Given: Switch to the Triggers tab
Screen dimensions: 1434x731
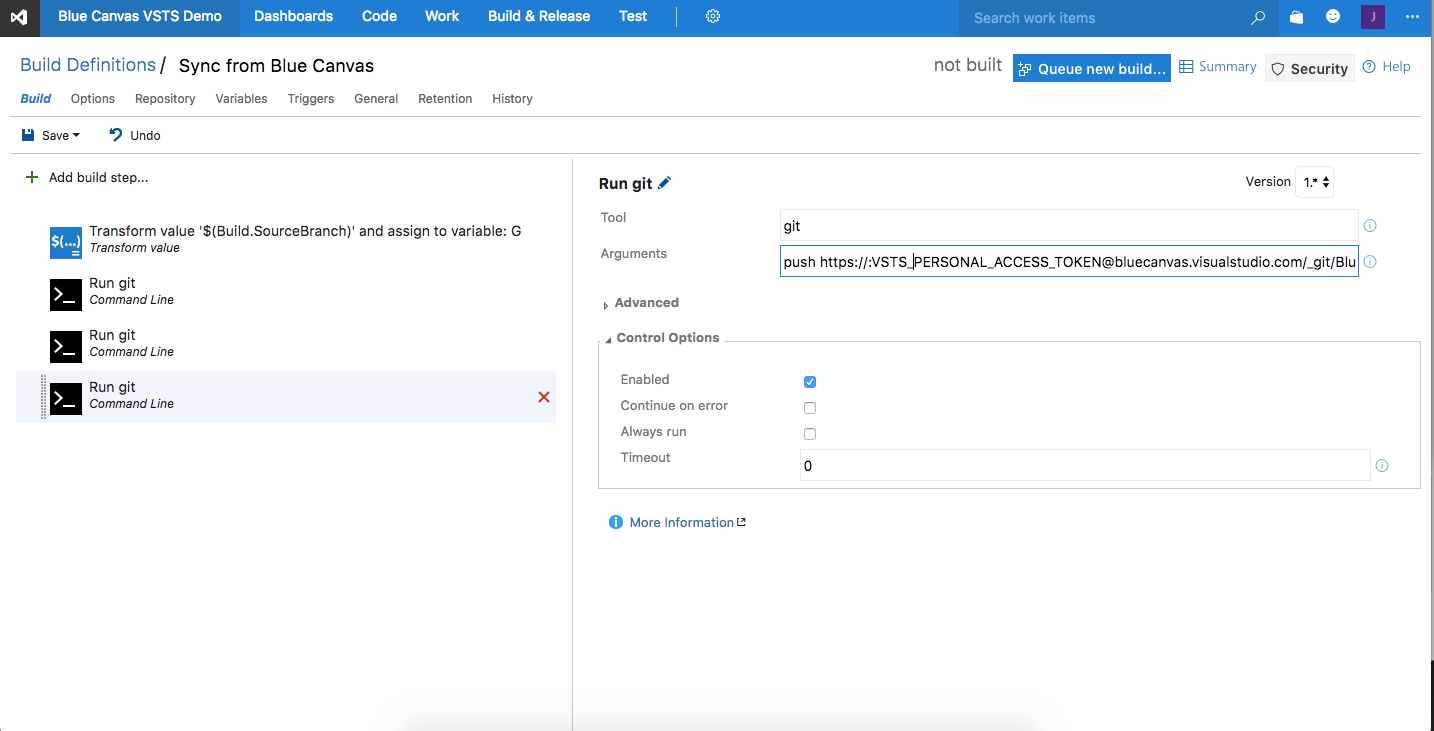Looking at the screenshot, I should click(311, 98).
